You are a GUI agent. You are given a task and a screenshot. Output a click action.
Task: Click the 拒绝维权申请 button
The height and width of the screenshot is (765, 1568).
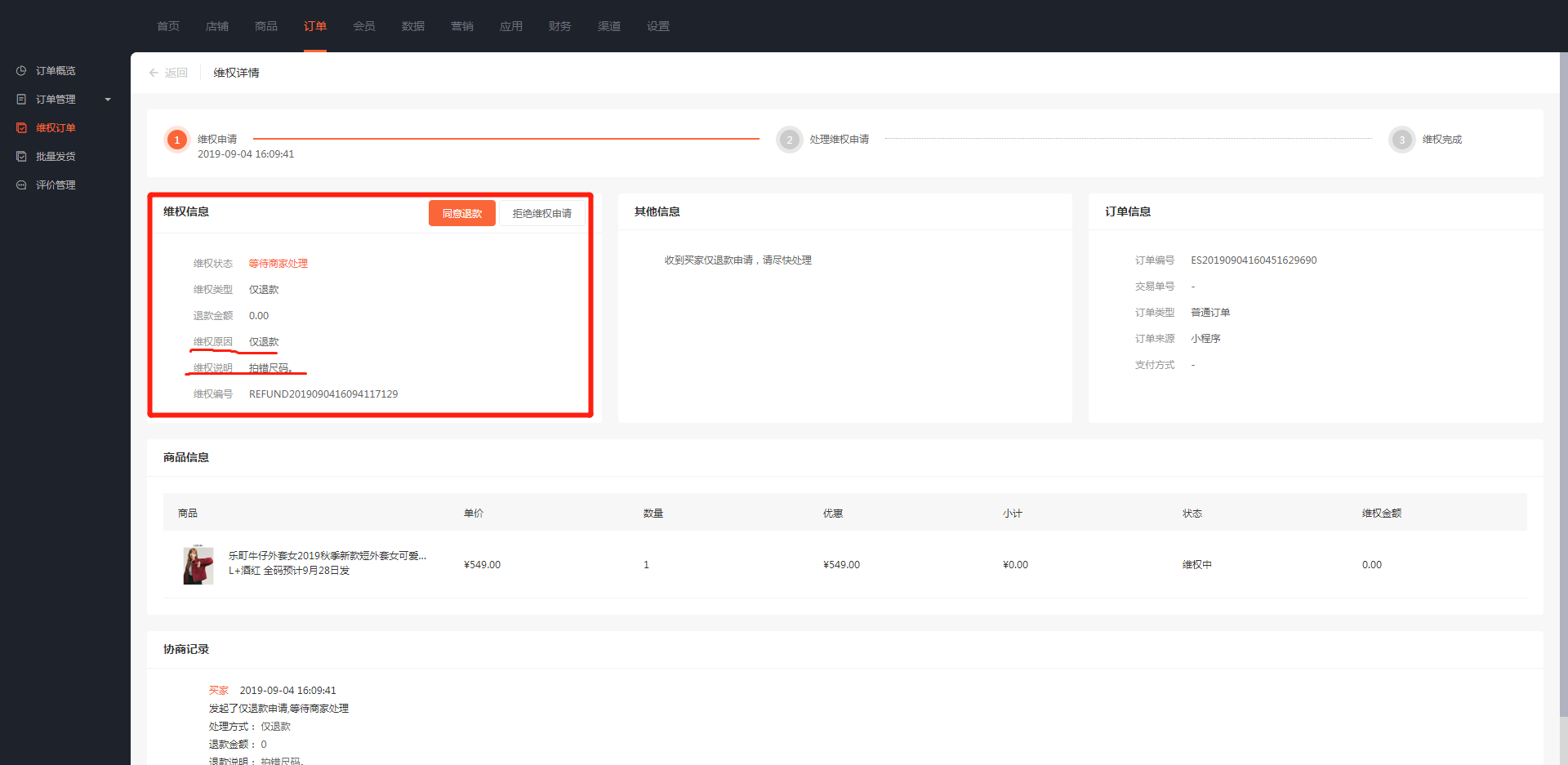[x=542, y=213]
